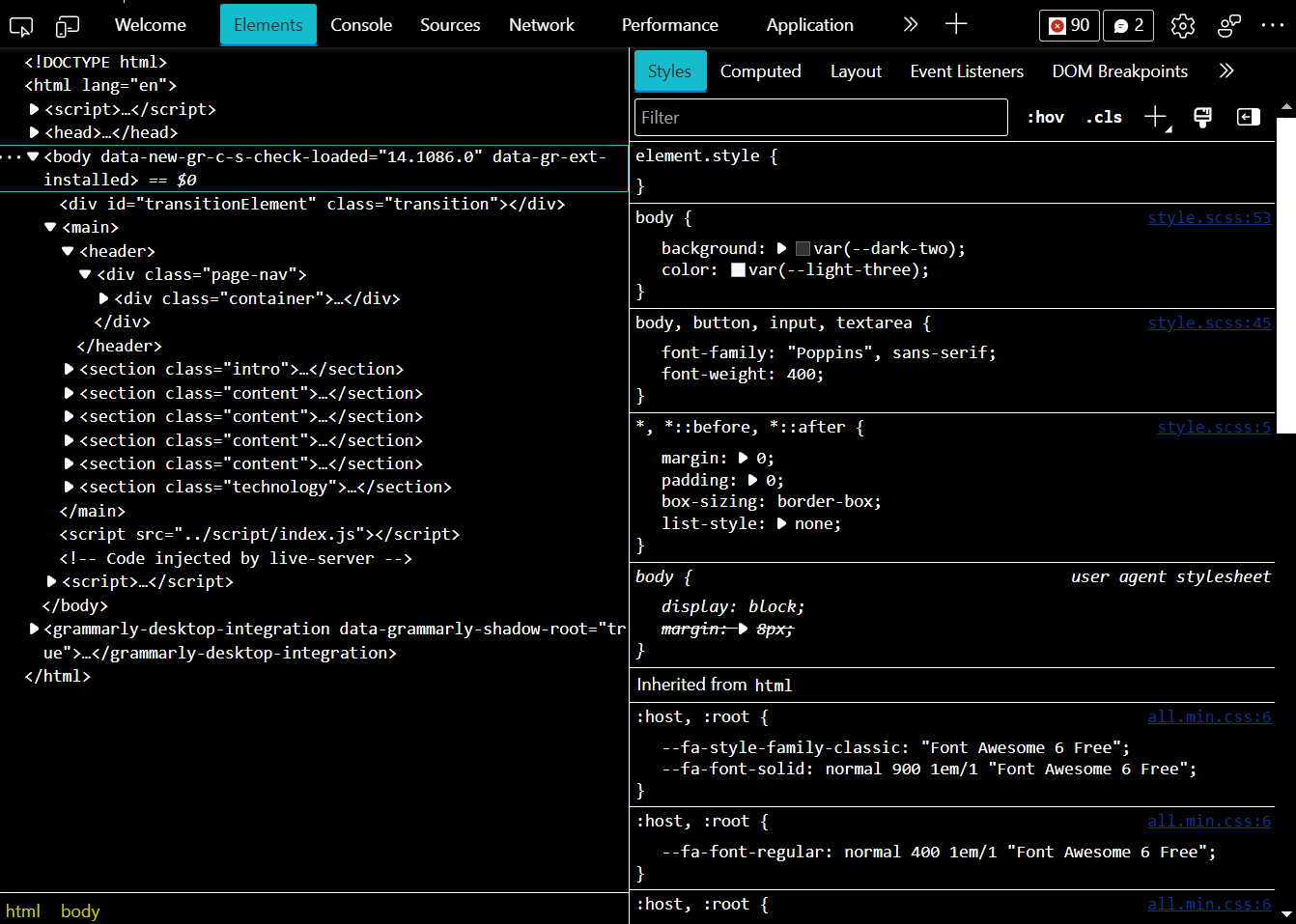This screenshot has width=1296, height=924.
Task: Select the Computed sub-tab
Action: pos(761,71)
